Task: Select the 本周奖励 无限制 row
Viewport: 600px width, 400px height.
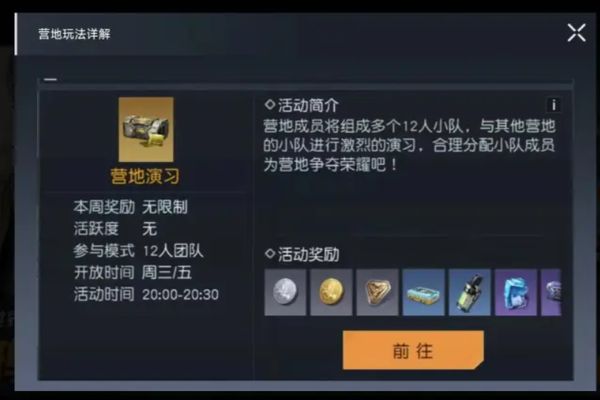Action: click(x=130, y=207)
